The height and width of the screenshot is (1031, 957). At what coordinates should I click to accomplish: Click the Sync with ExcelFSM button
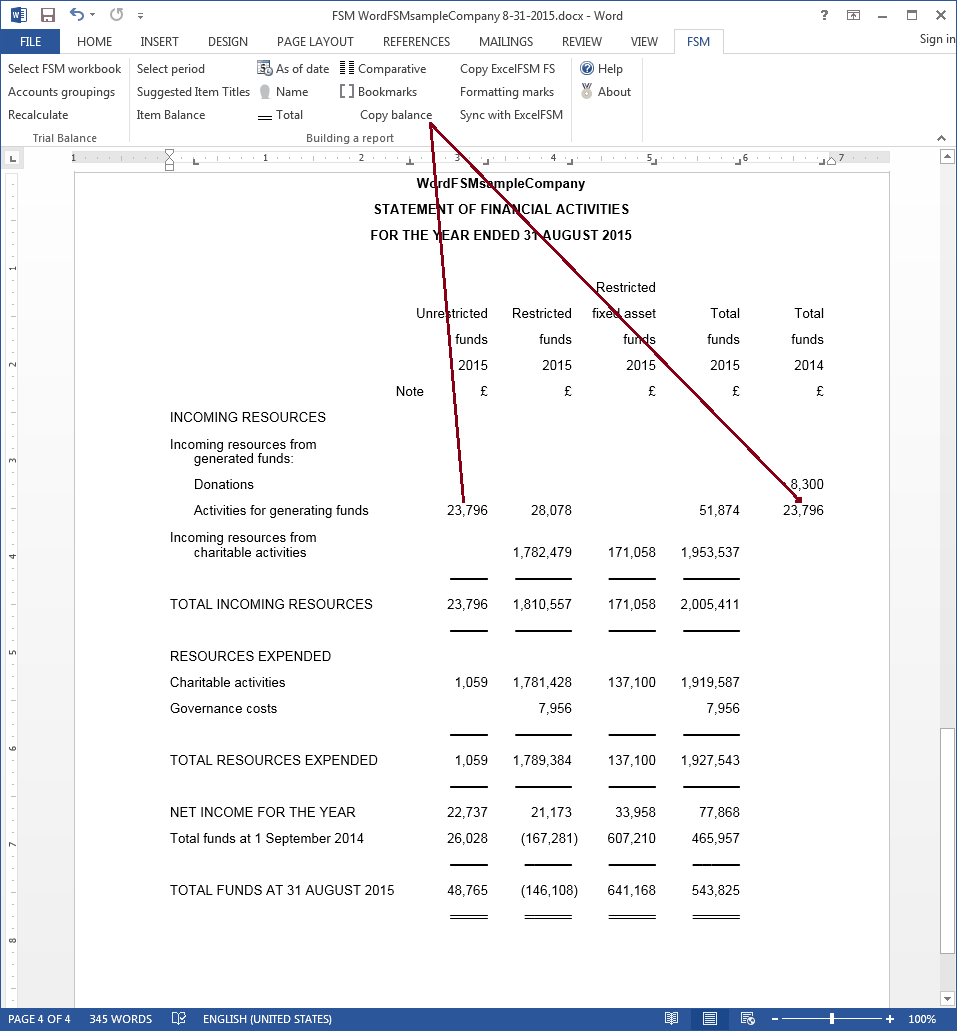click(x=511, y=115)
